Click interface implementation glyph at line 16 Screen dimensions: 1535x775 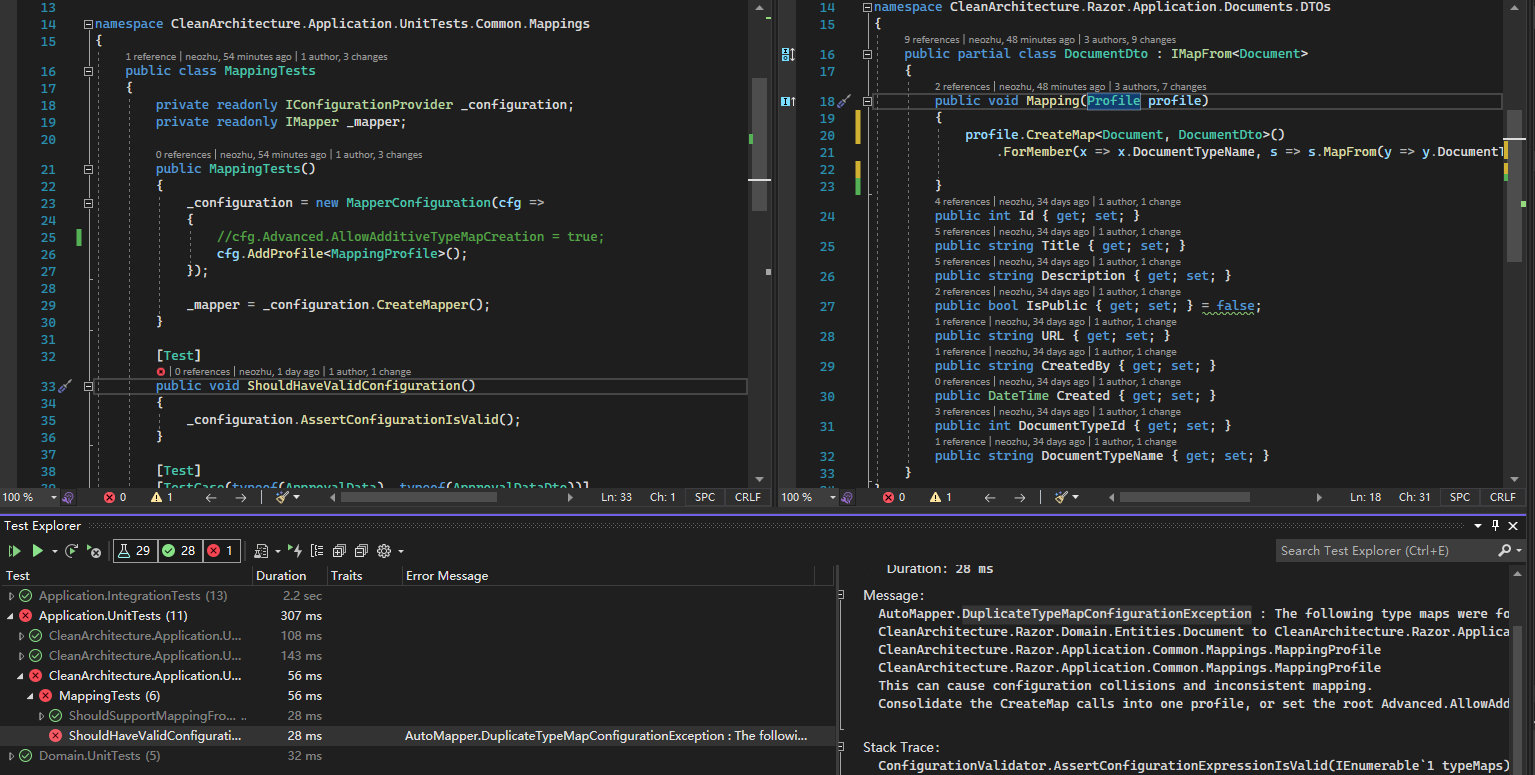pos(788,54)
